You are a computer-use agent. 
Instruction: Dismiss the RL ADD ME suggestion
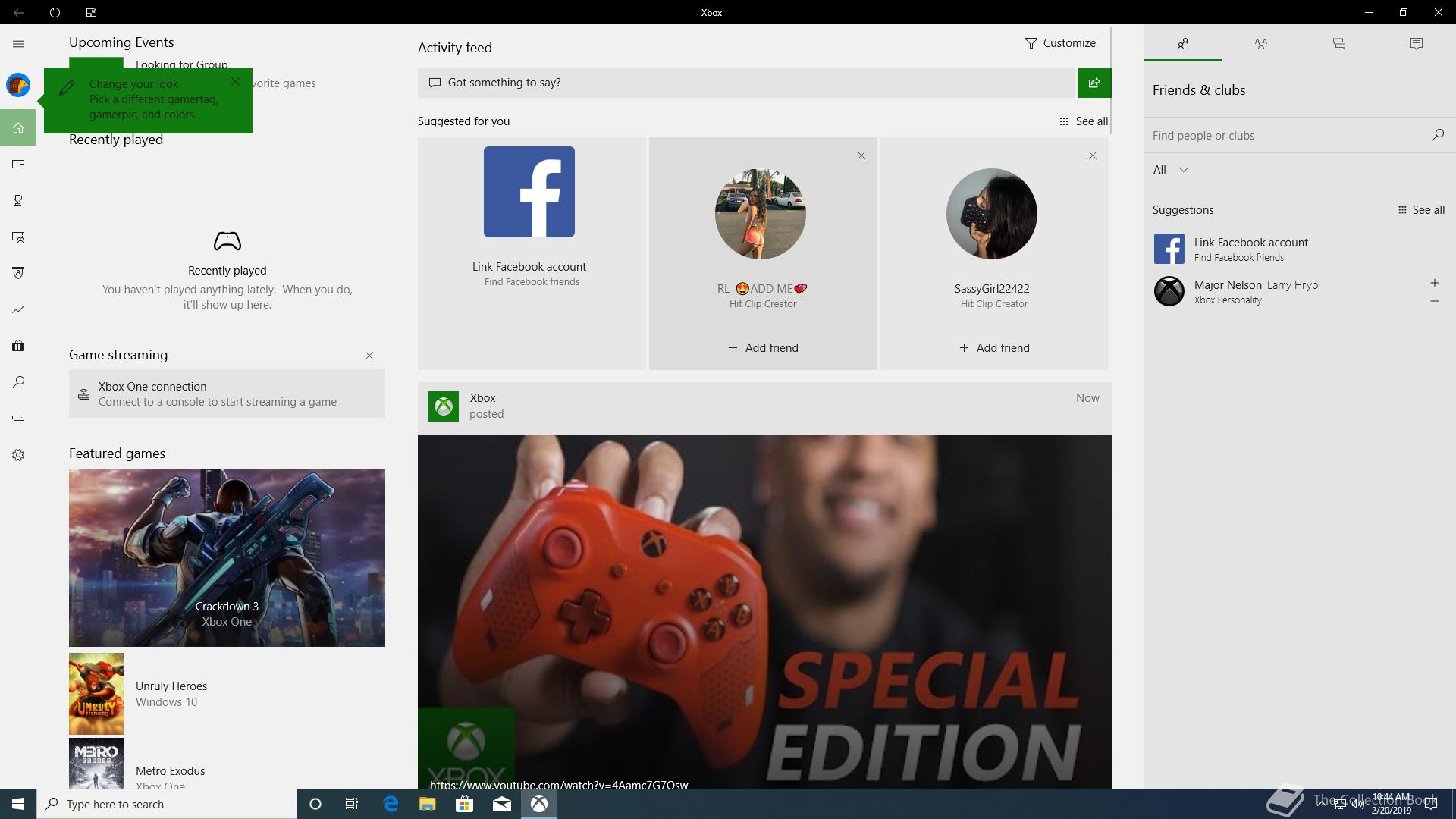pos(861,155)
